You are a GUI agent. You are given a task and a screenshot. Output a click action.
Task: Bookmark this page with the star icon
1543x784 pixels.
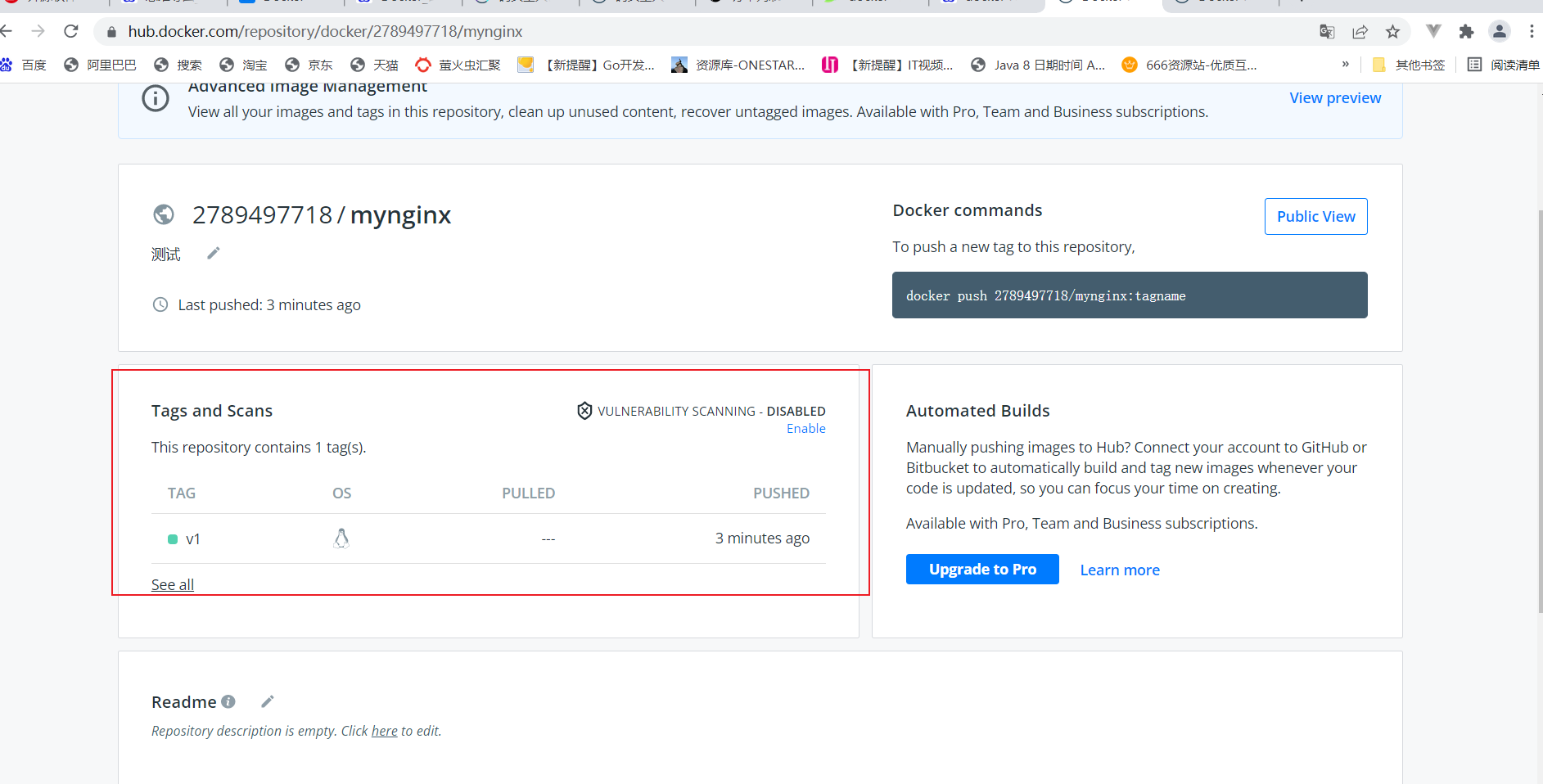click(1392, 31)
